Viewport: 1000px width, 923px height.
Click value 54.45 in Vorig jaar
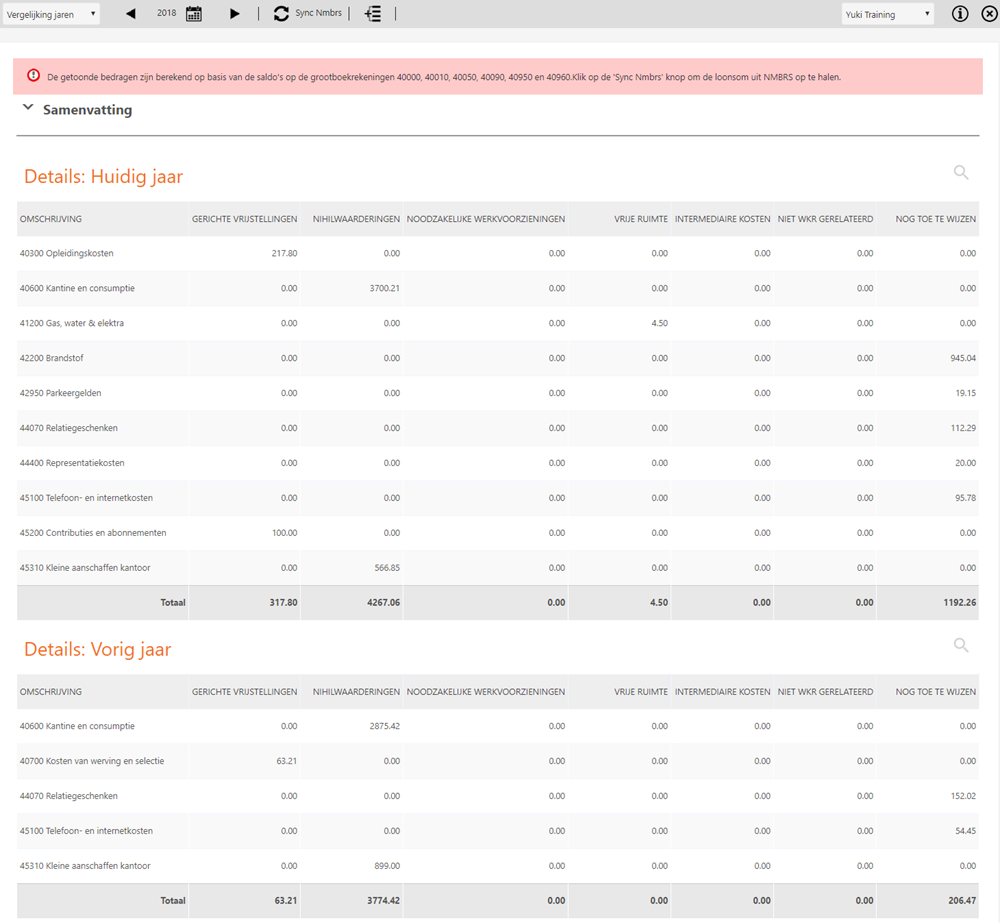coord(966,831)
